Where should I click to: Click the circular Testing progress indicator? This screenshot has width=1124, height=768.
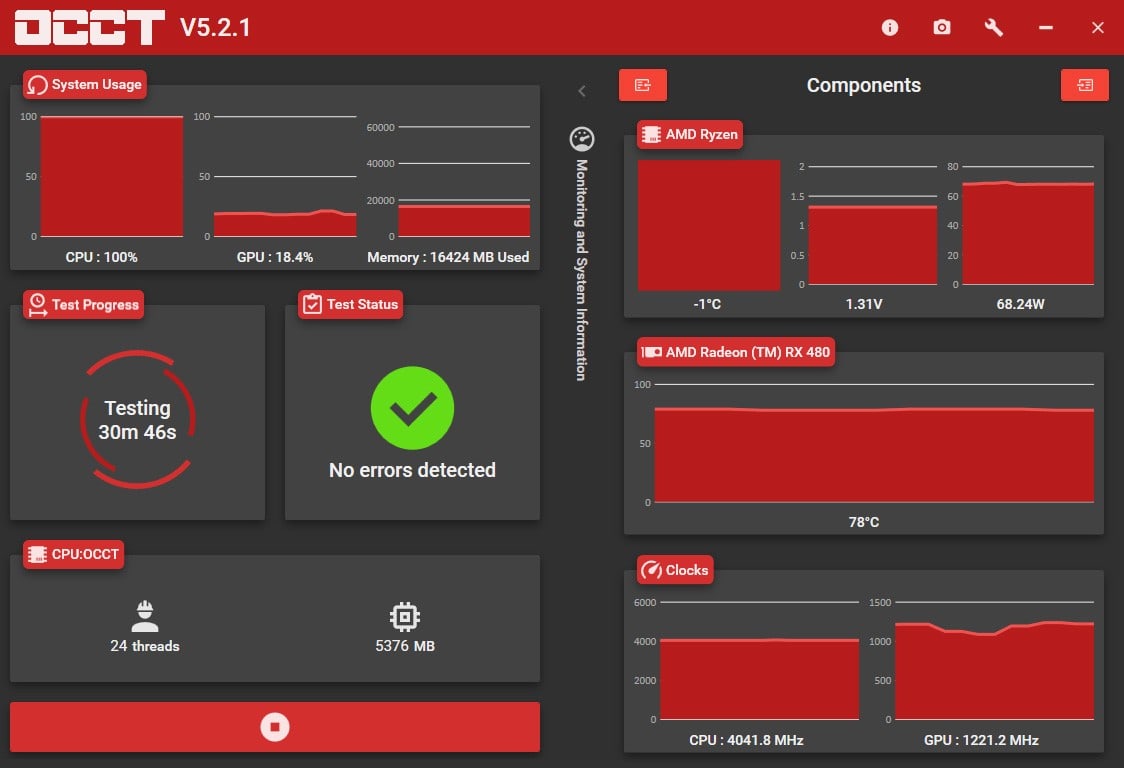(138, 420)
